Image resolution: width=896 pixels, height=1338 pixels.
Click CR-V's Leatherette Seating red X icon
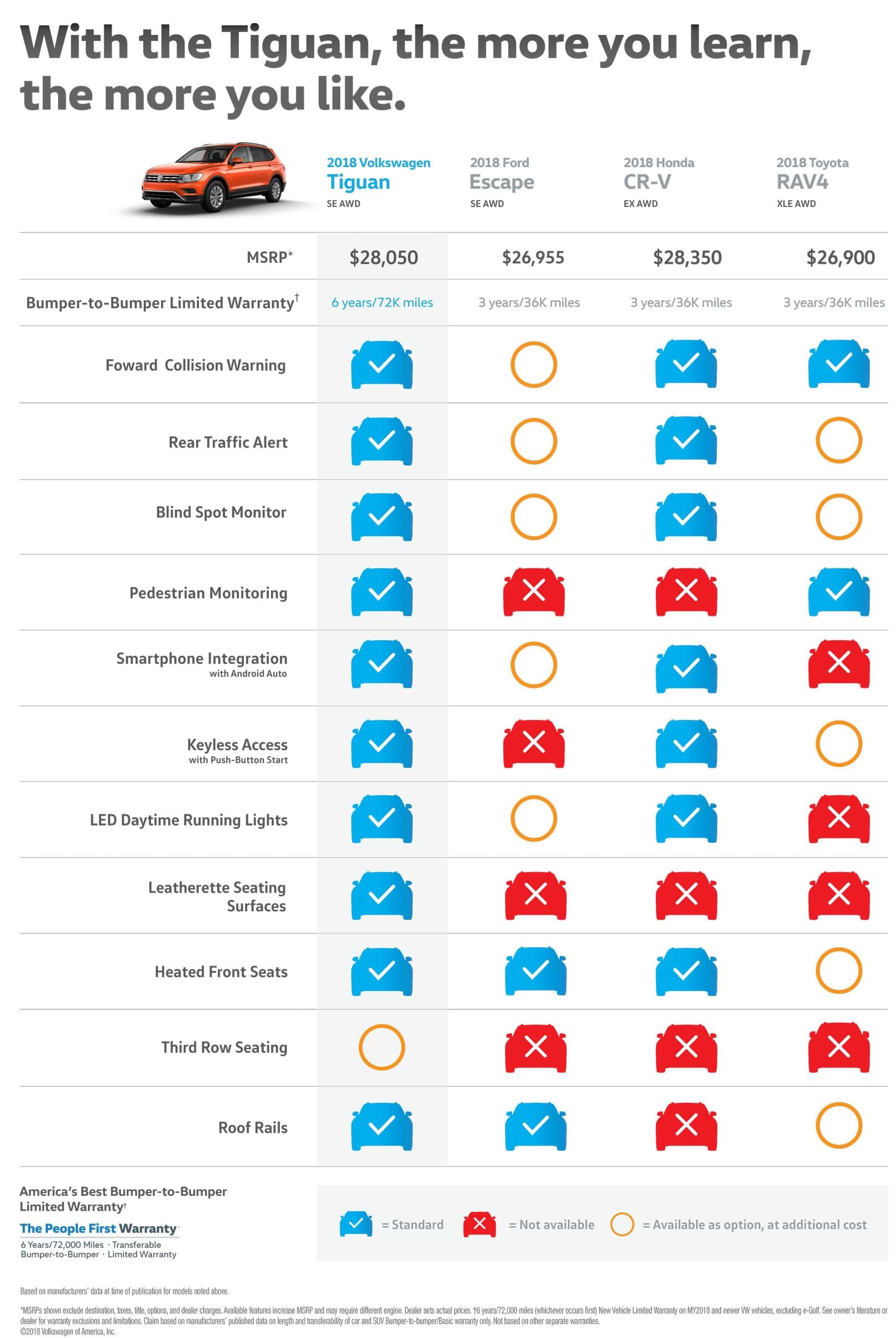tap(686, 895)
